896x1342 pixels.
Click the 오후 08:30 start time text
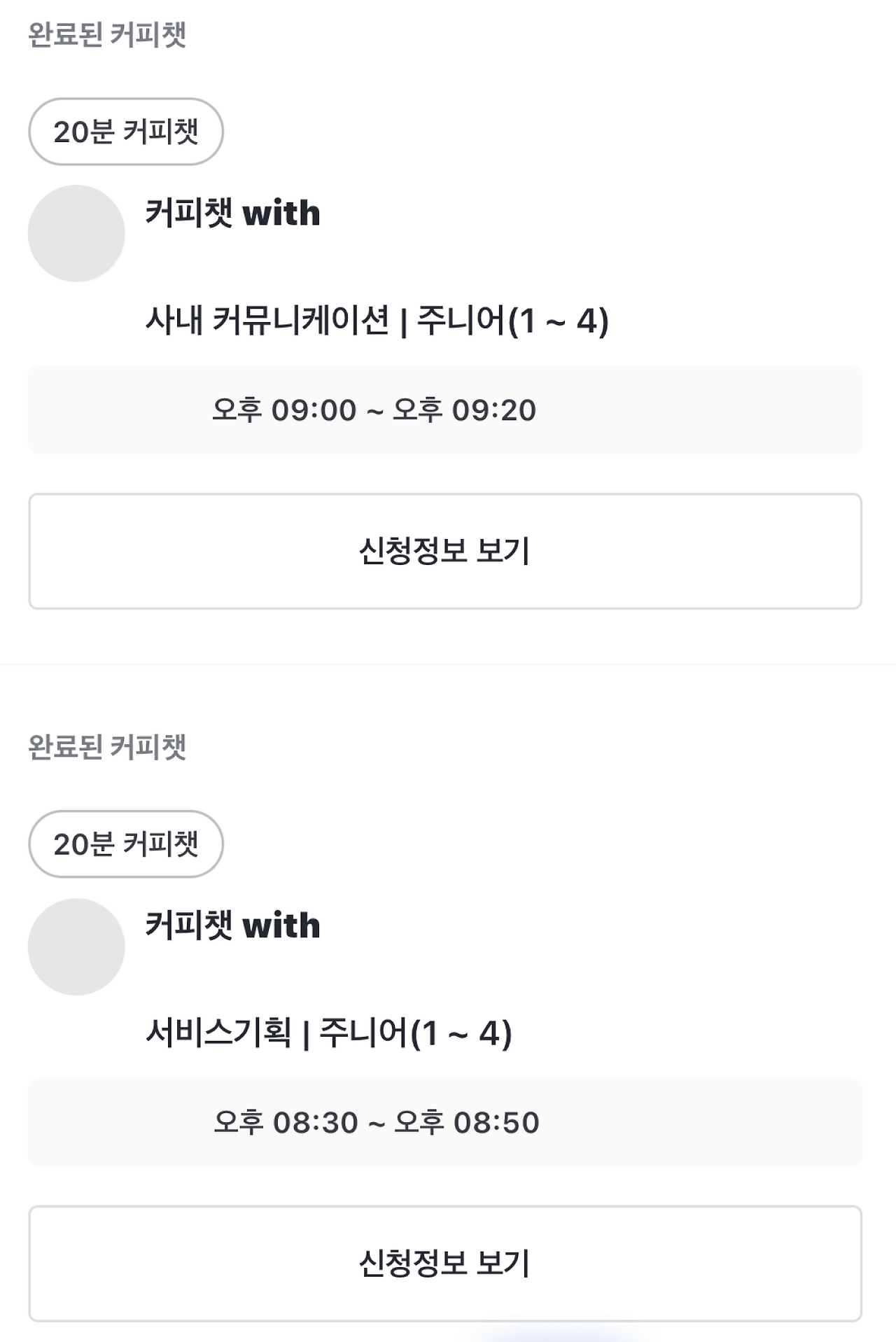pyautogui.click(x=286, y=1122)
